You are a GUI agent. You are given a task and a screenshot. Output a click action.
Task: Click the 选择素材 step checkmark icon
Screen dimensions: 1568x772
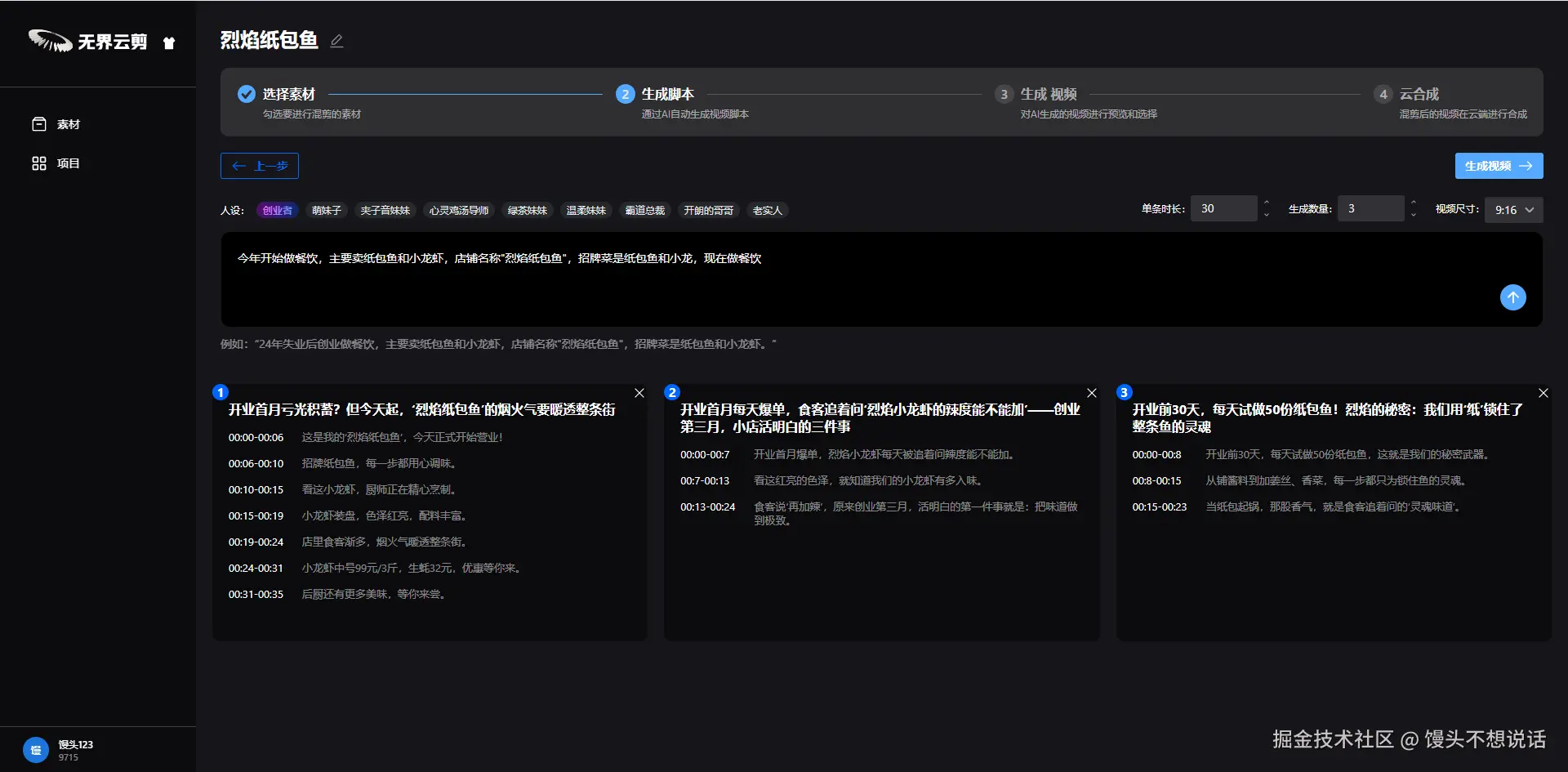[247, 94]
